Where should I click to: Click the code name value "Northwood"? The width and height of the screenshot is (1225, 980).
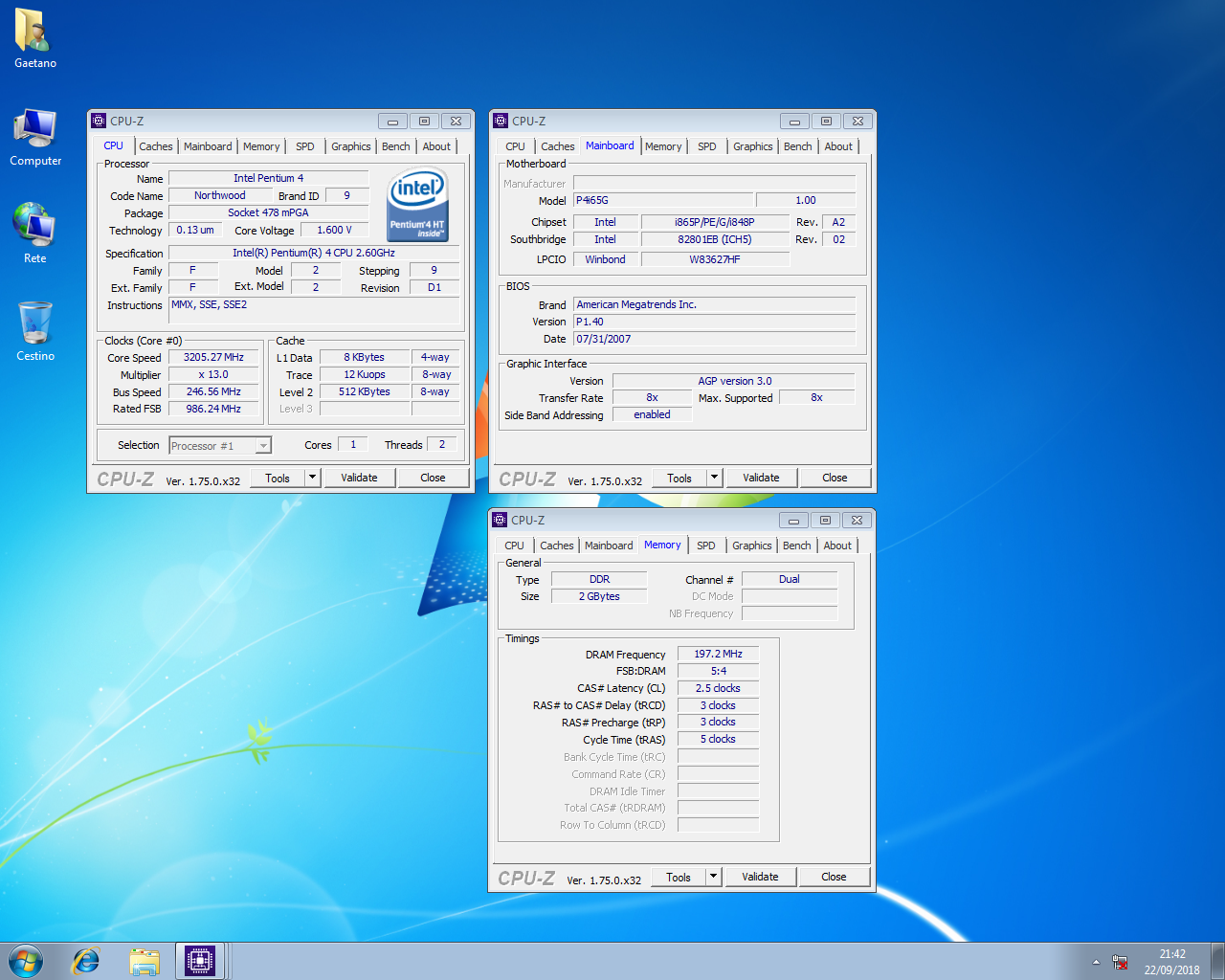pyautogui.click(x=220, y=195)
